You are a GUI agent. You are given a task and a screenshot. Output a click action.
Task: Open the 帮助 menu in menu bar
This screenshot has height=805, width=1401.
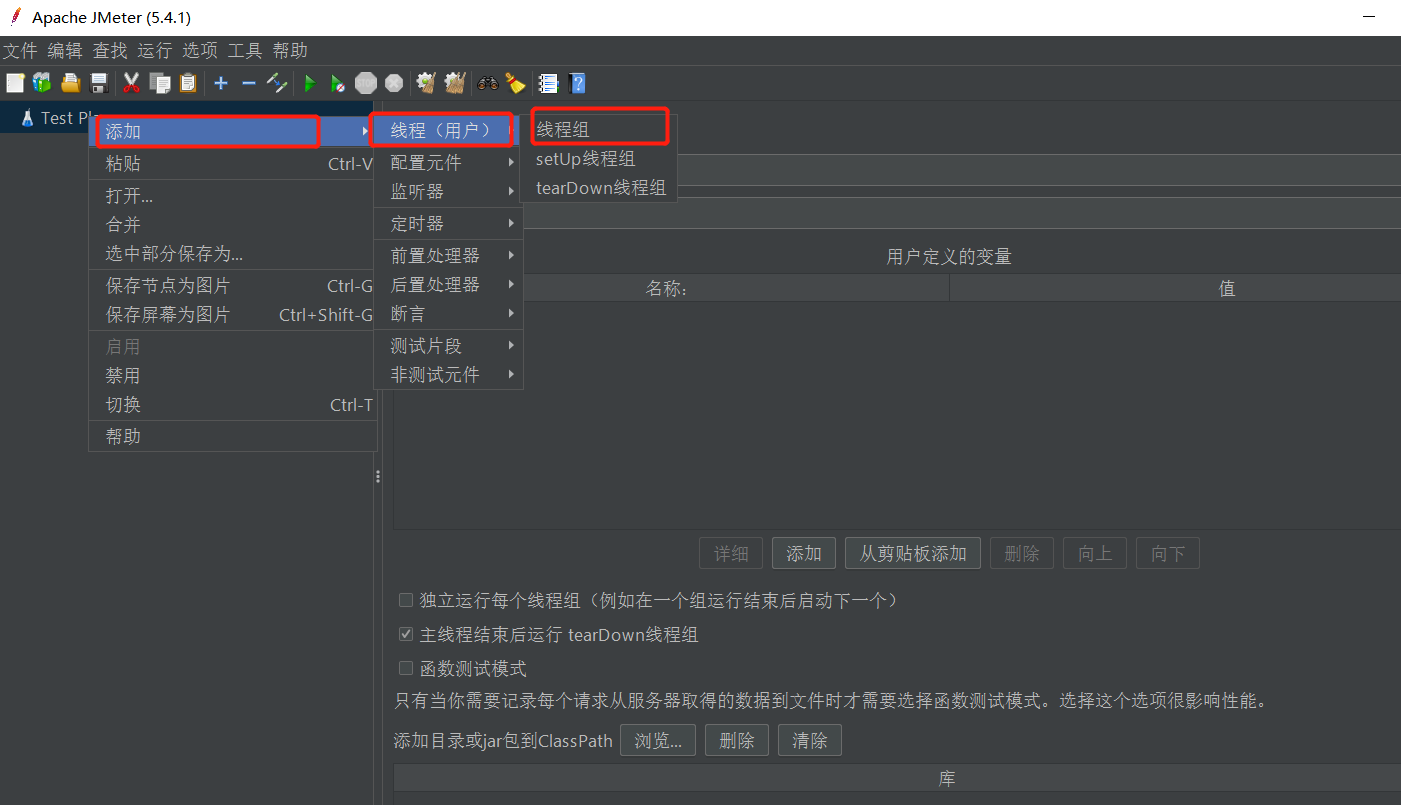click(x=290, y=51)
